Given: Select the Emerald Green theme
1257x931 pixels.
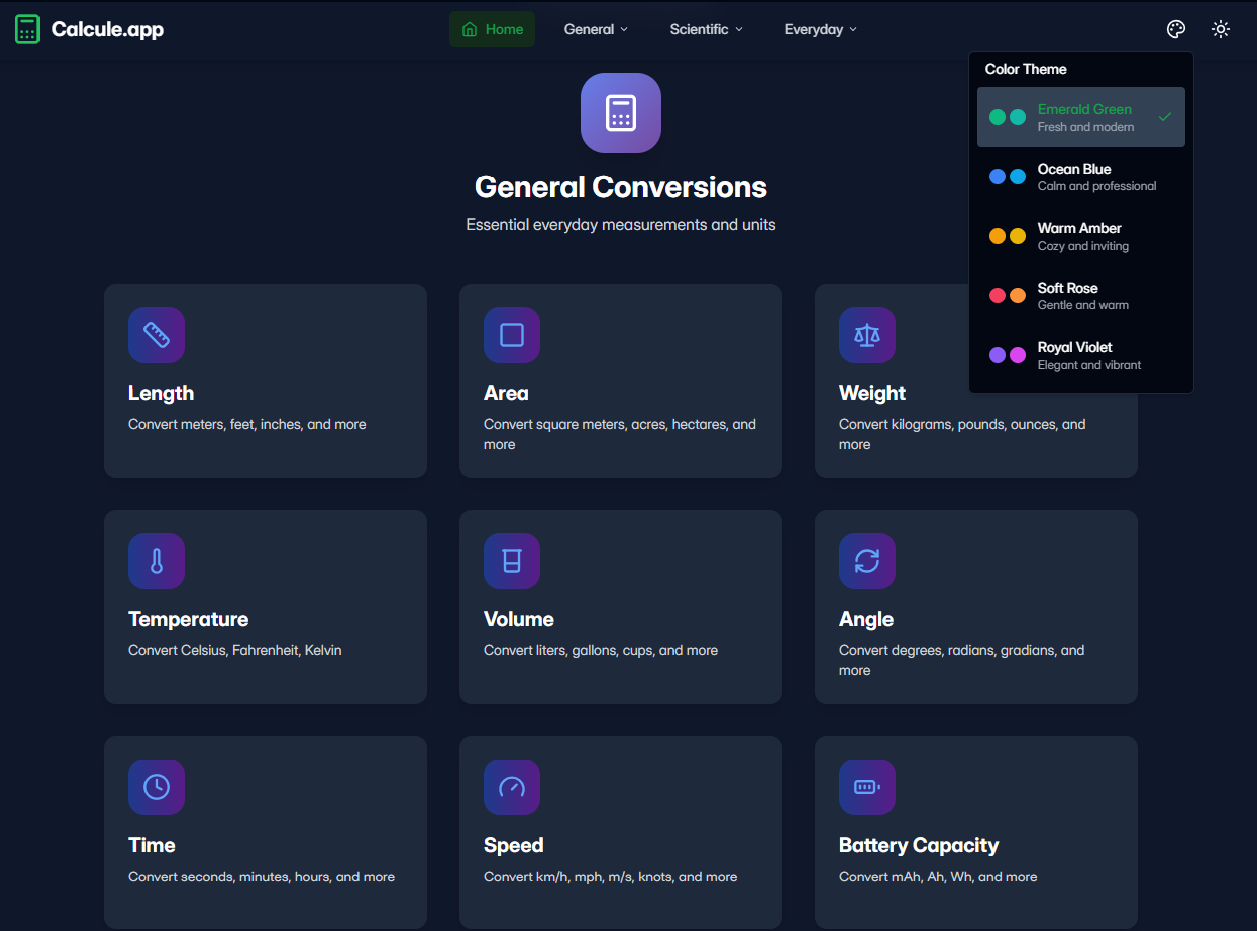Looking at the screenshot, I should coord(1081,117).
